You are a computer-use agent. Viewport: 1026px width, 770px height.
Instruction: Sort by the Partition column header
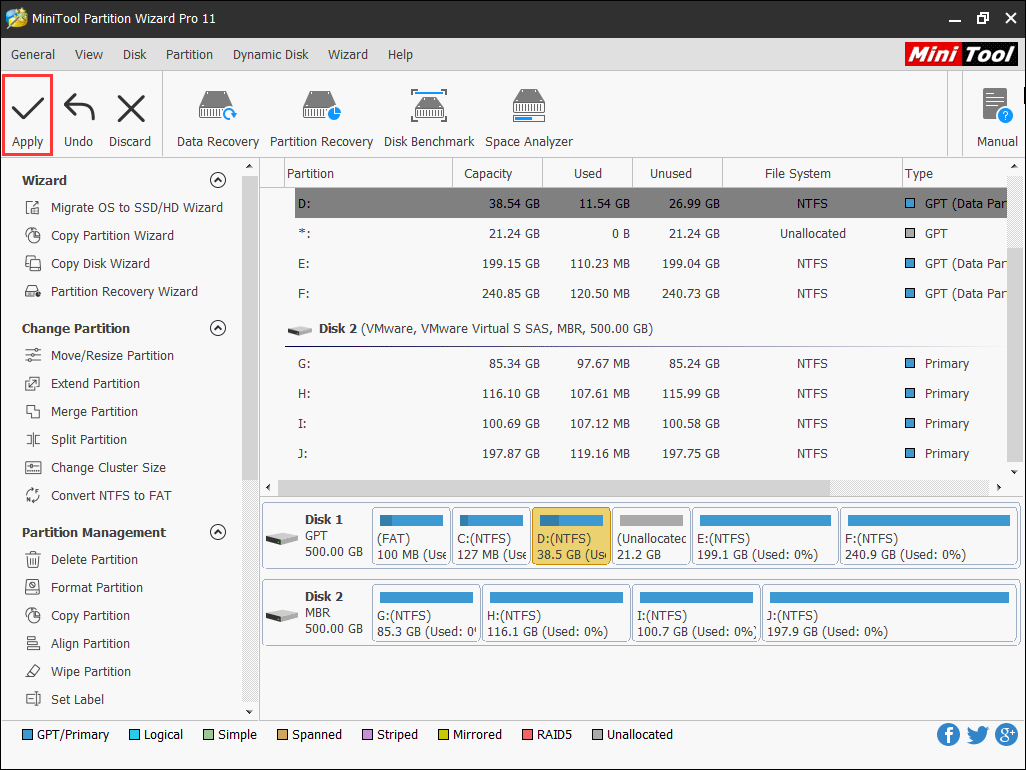(x=369, y=173)
